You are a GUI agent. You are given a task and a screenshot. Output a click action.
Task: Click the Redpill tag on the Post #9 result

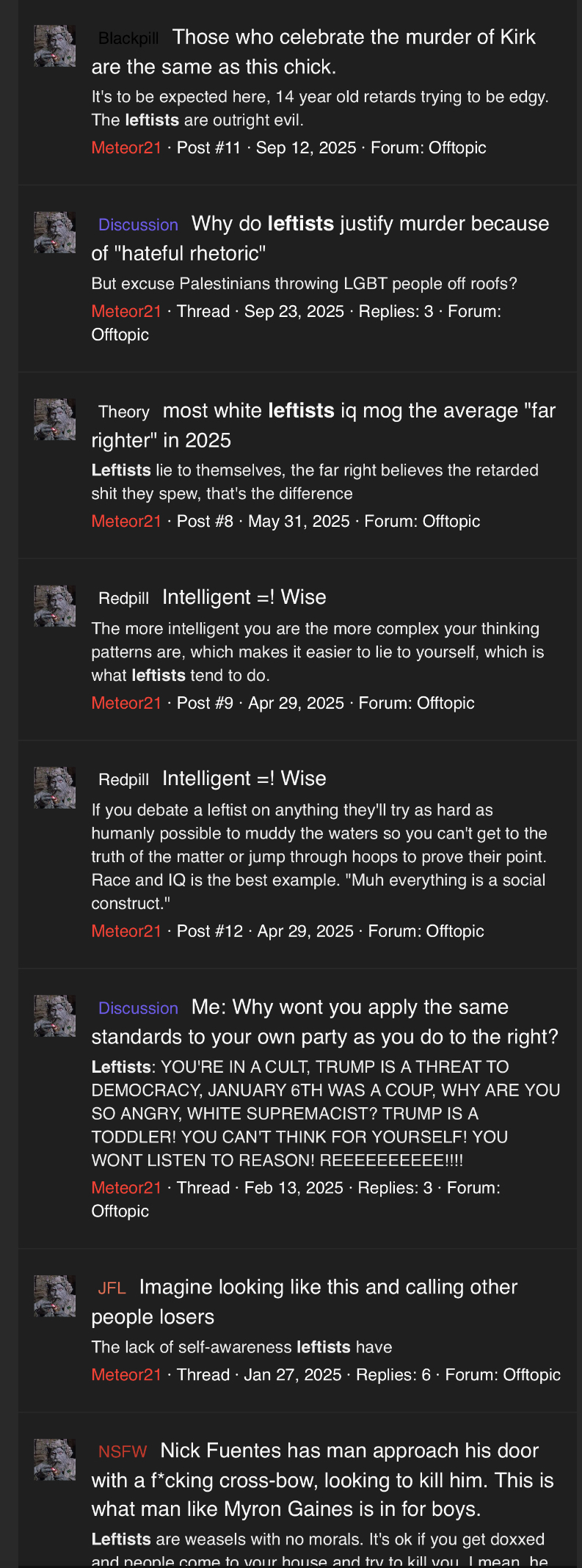tap(123, 598)
